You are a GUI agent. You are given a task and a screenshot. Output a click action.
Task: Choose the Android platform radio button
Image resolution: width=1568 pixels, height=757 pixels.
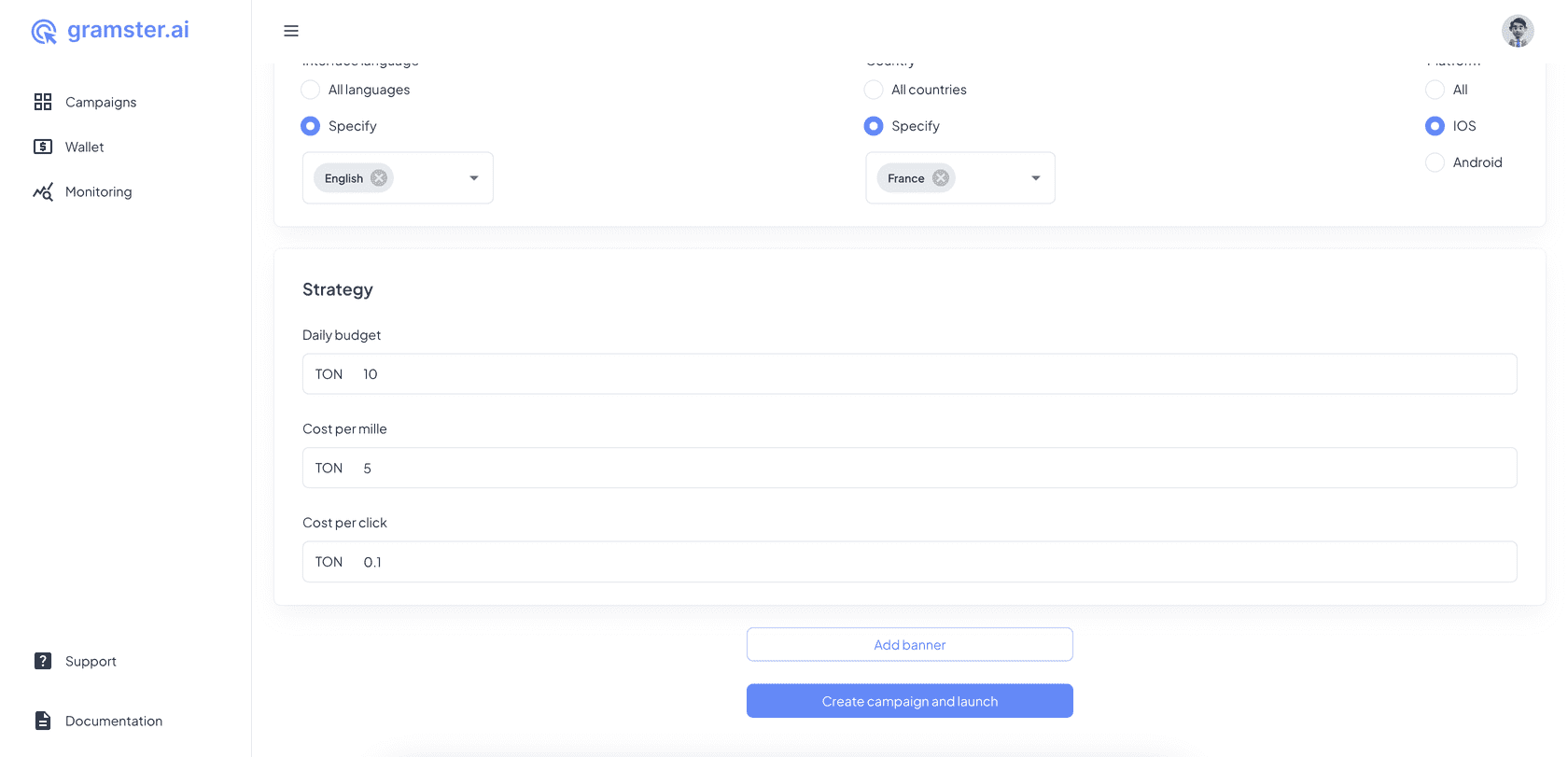click(x=1435, y=162)
